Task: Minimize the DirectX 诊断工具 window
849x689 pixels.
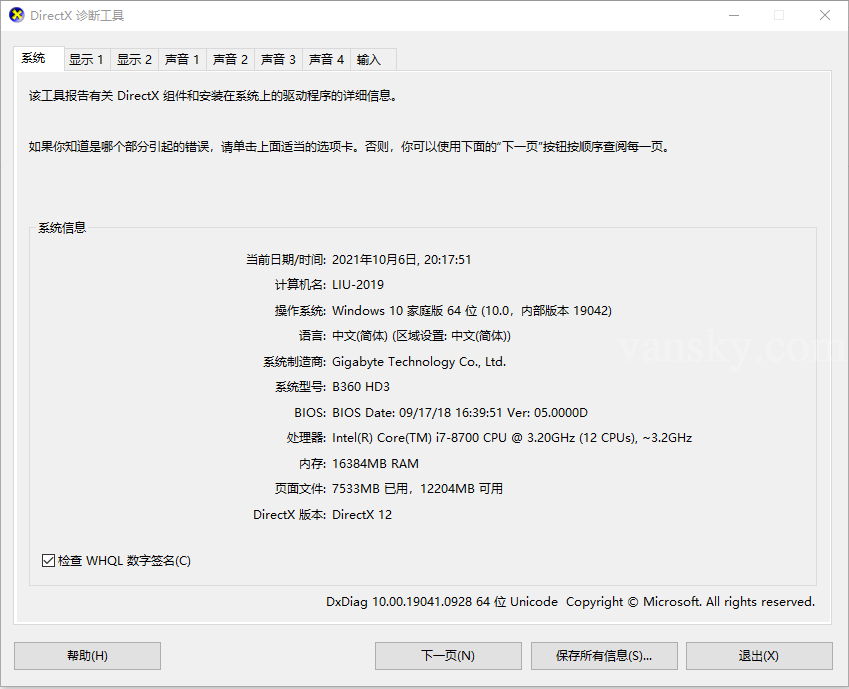Action: pyautogui.click(x=733, y=16)
